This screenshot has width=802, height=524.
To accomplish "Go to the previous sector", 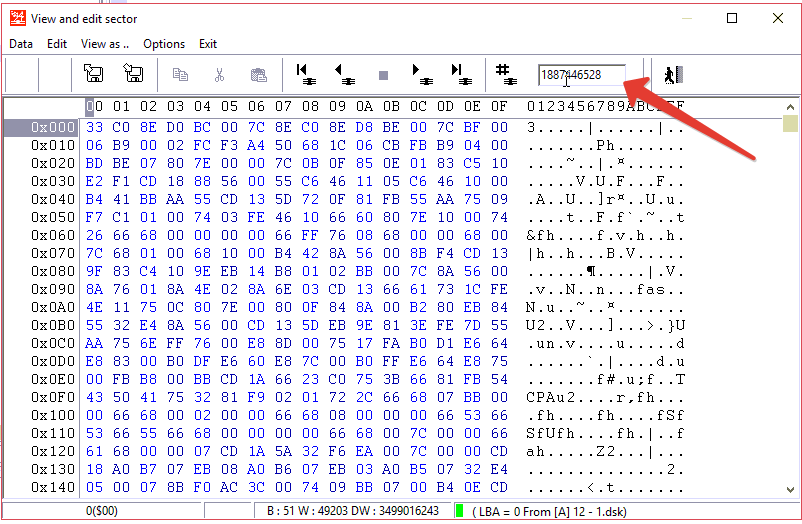I will [343, 74].
